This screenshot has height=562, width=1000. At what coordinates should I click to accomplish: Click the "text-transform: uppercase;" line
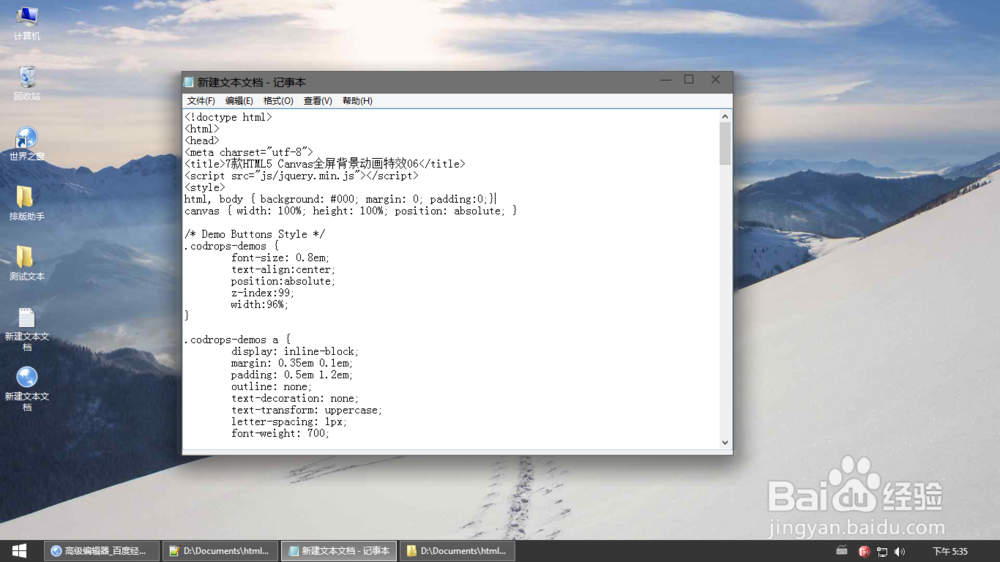click(307, 410)
